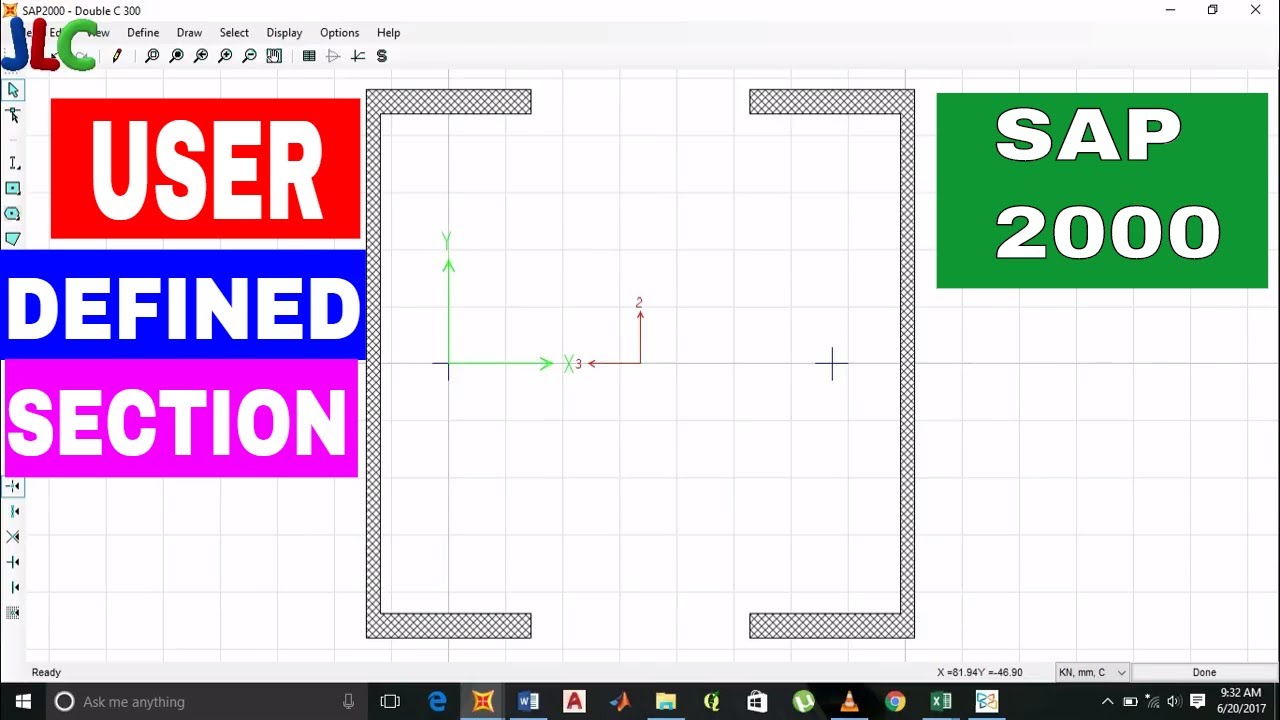Screen dimensions: 1280x720
Task: Click the Ask me anything search box
Action: coord(207,702)
